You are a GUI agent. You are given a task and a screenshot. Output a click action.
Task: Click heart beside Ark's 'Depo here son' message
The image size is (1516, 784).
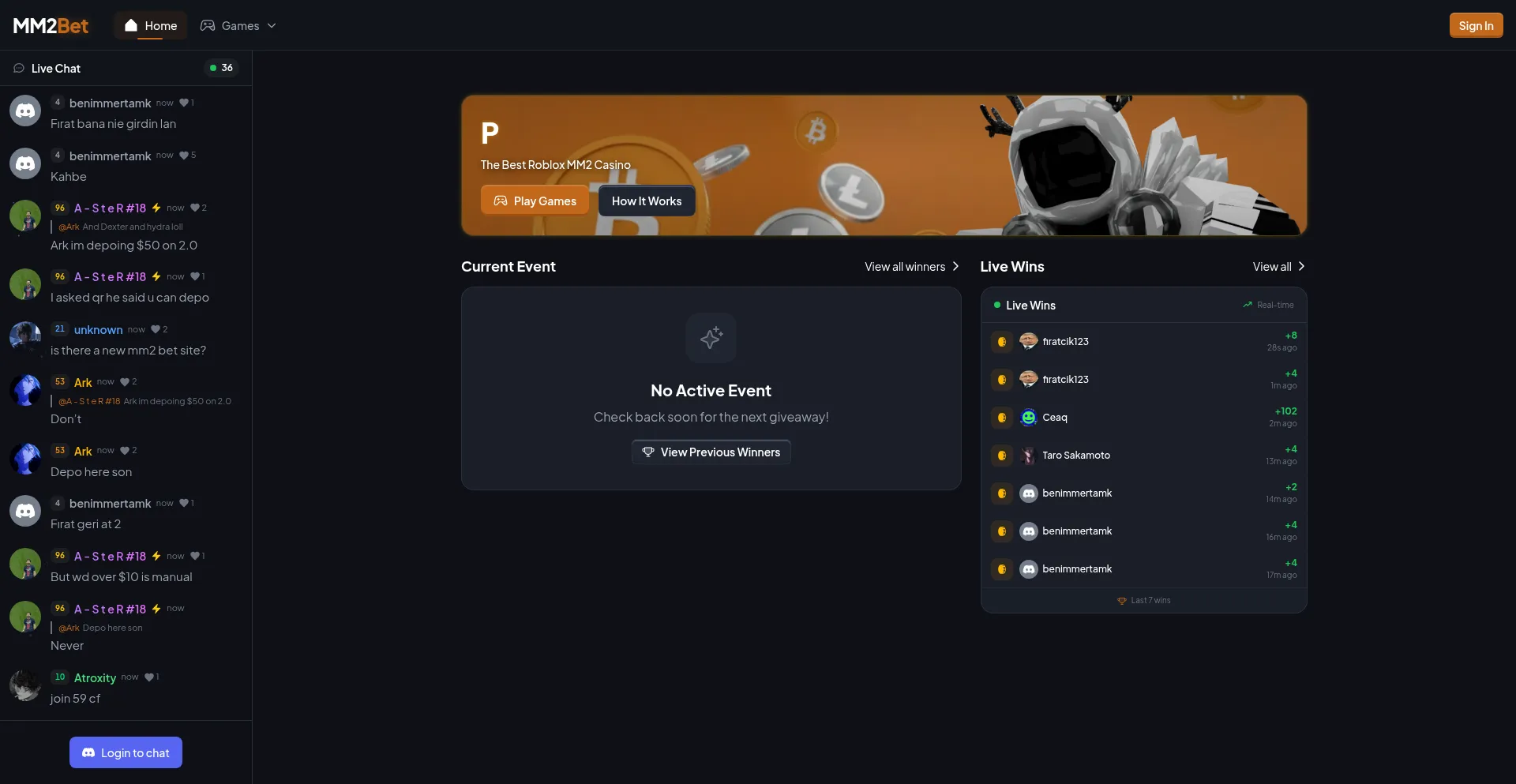point(128,451)
